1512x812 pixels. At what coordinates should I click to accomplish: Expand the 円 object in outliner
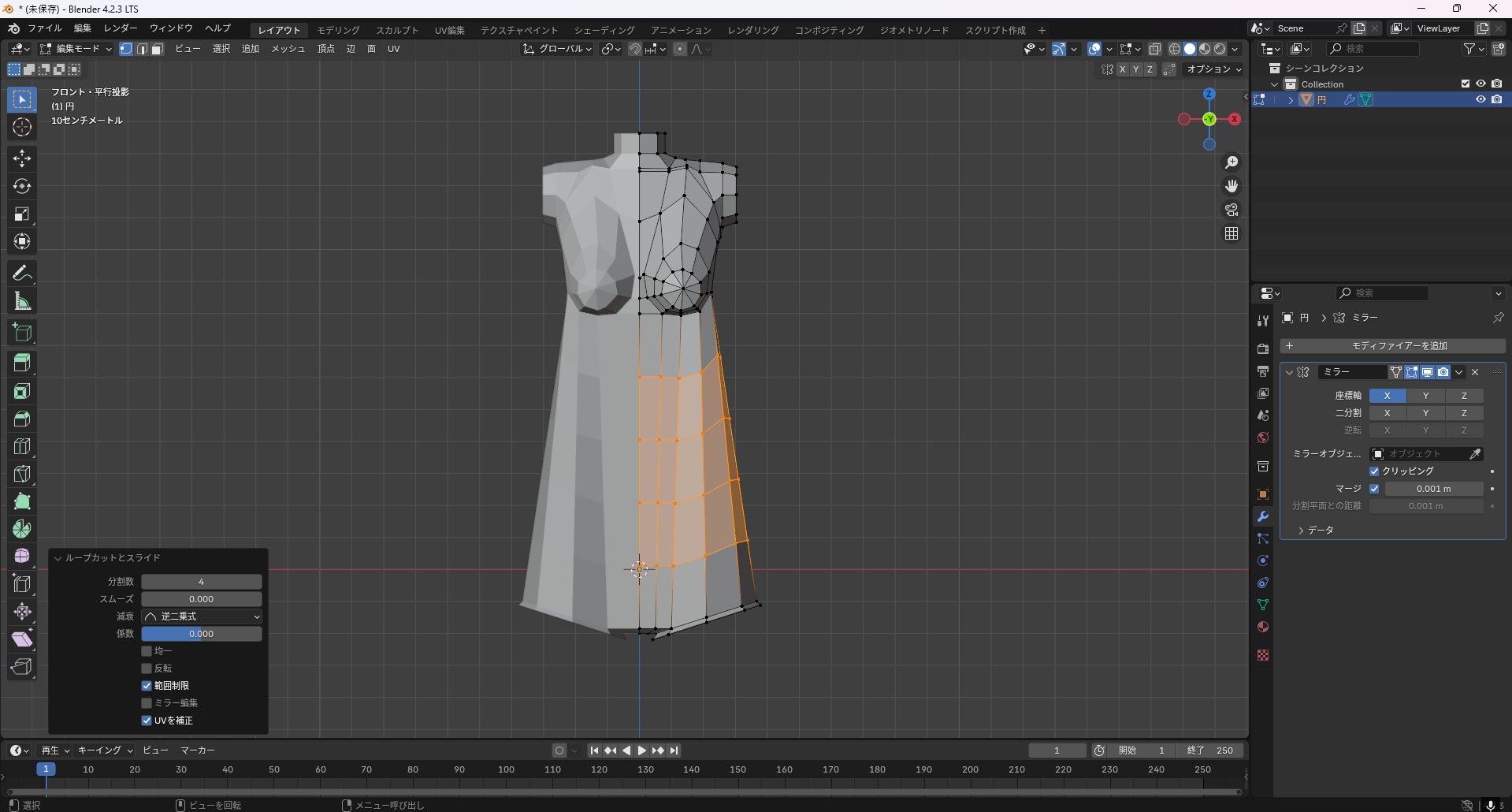point(1291,99)
